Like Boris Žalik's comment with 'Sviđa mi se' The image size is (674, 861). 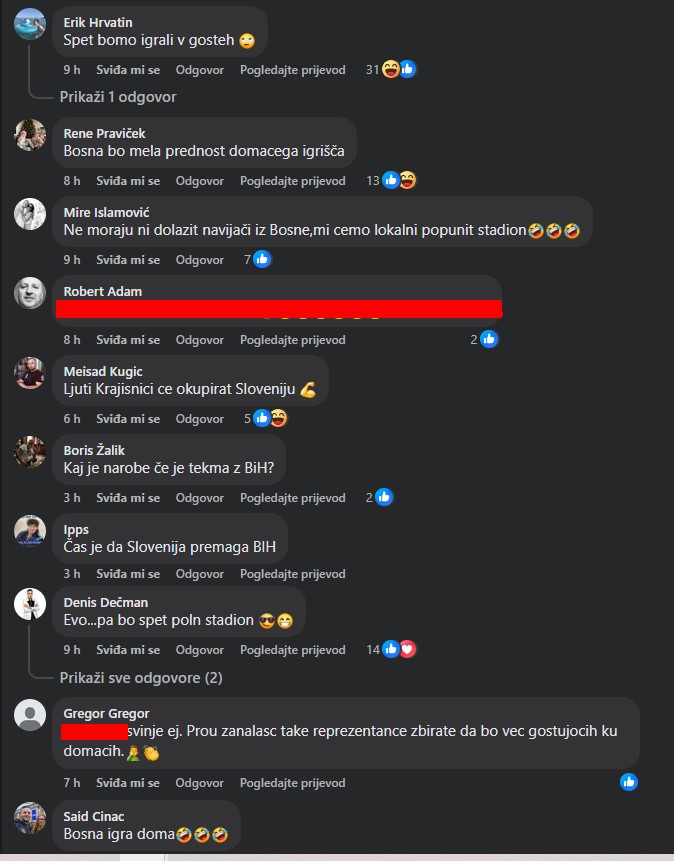click(128, 498)
